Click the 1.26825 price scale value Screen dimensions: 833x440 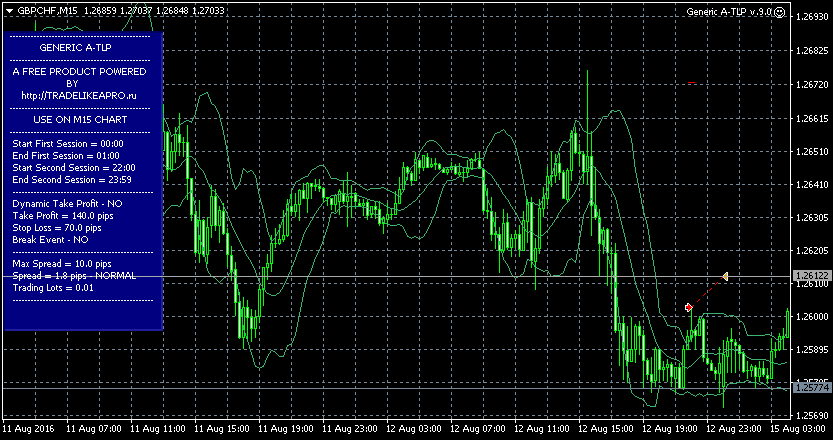click(x=812, y=51)
